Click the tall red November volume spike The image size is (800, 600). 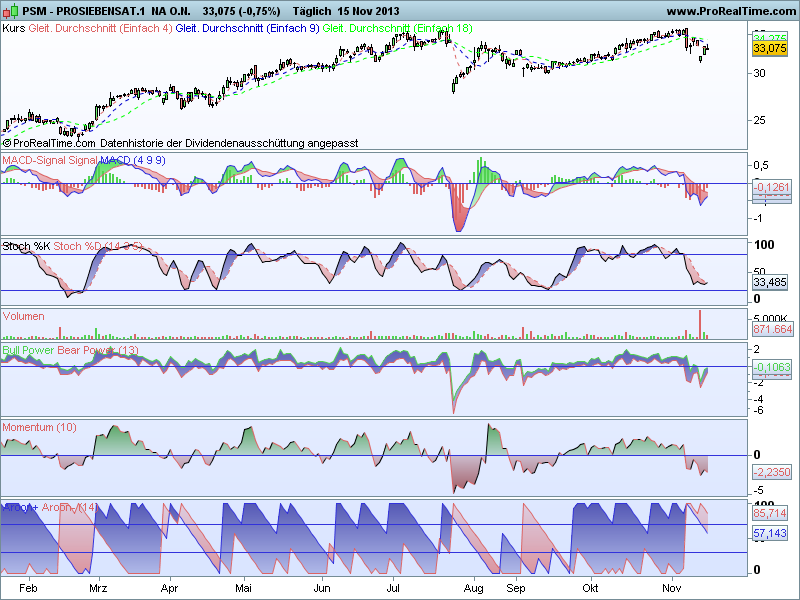click(700, 324)
